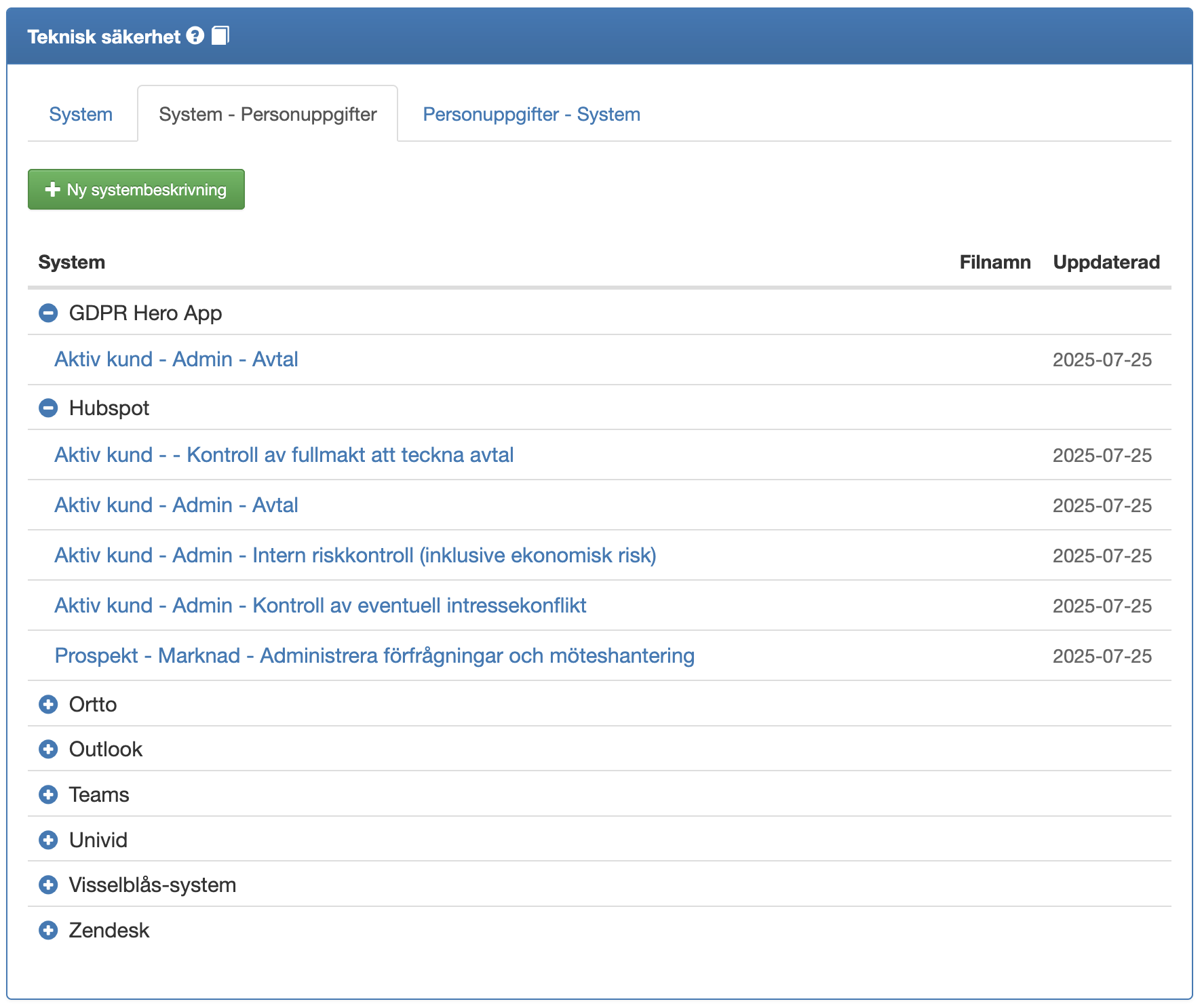Expand the Outlook system row

click(x=48, y=750)
